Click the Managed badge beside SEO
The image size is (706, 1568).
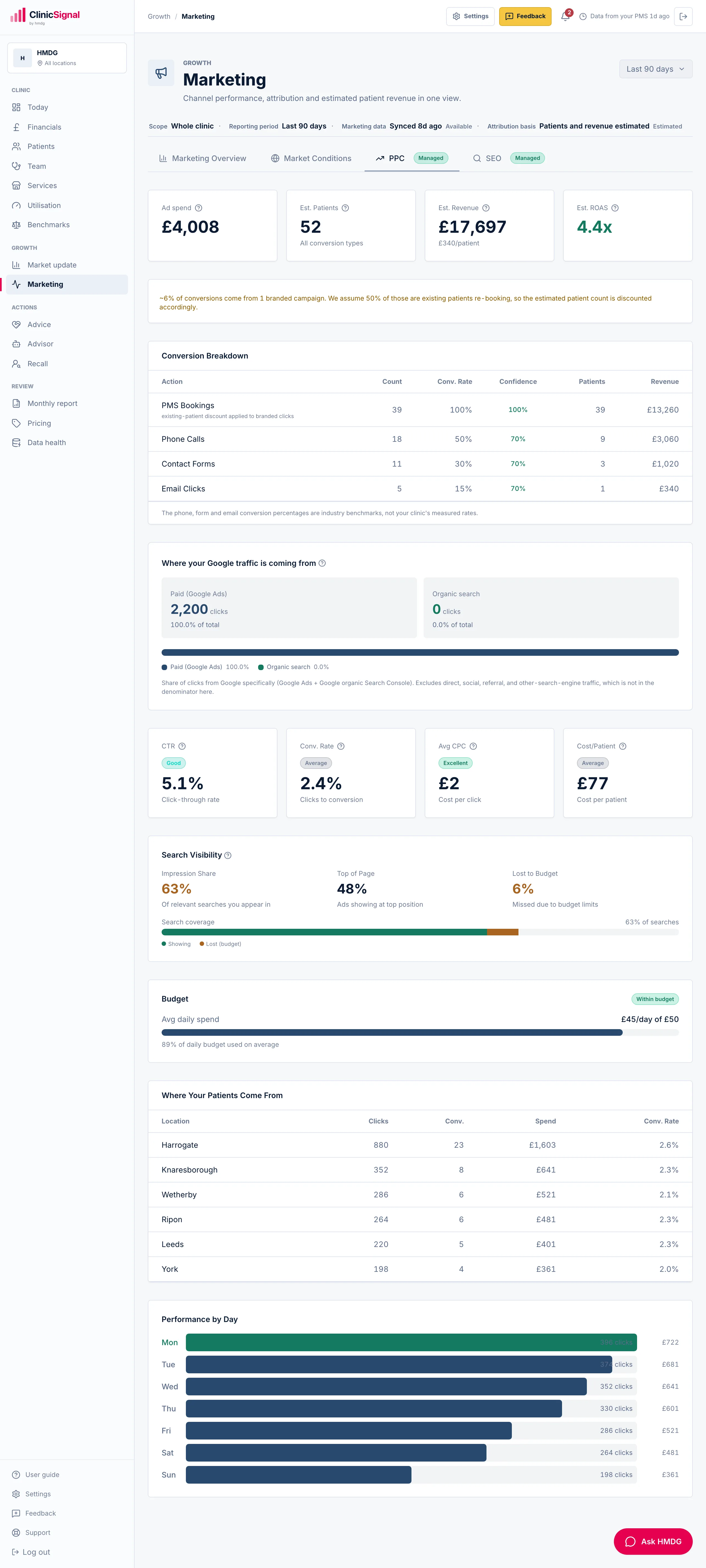(527, 158)
